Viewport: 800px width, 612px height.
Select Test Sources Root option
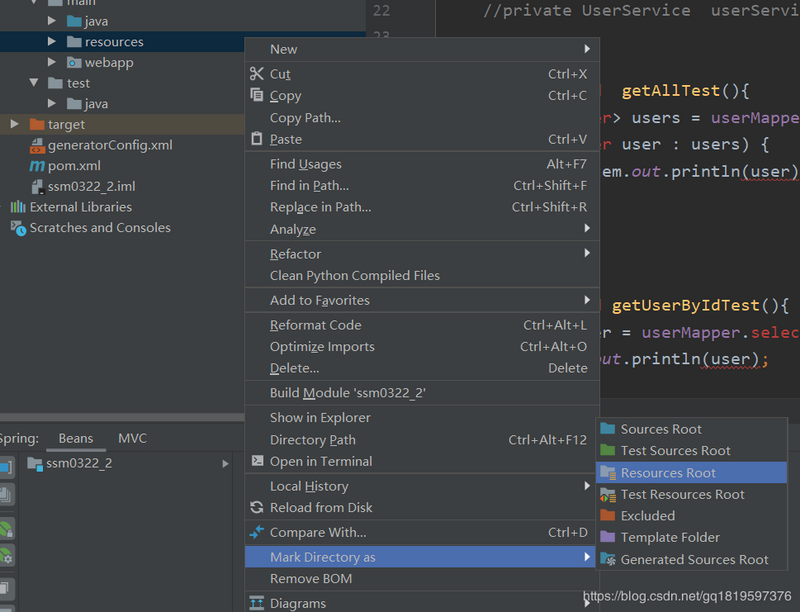(x=675, y=451)
